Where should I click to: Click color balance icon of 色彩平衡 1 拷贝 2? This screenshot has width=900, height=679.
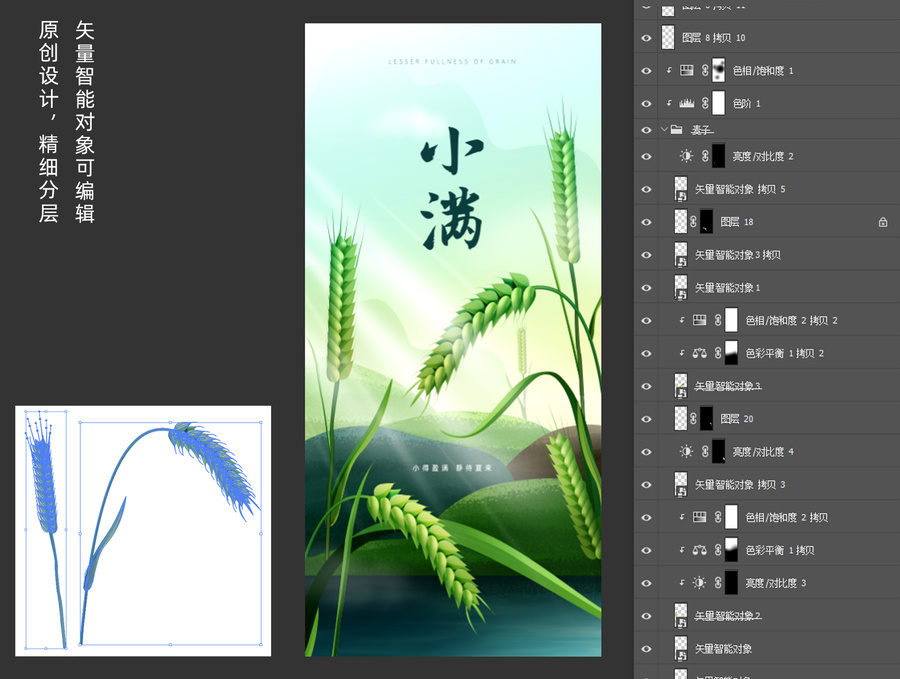tap(699, 353)
